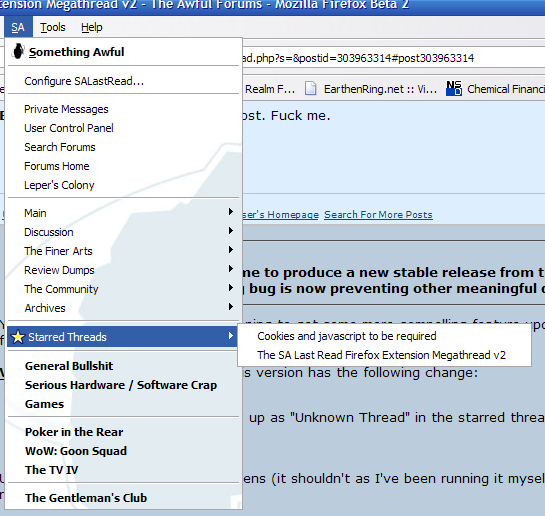Image resolution: width=545 pixels, height=516 pixels.
Task: Expand the Archives submenu
Action: pos(123,308)
